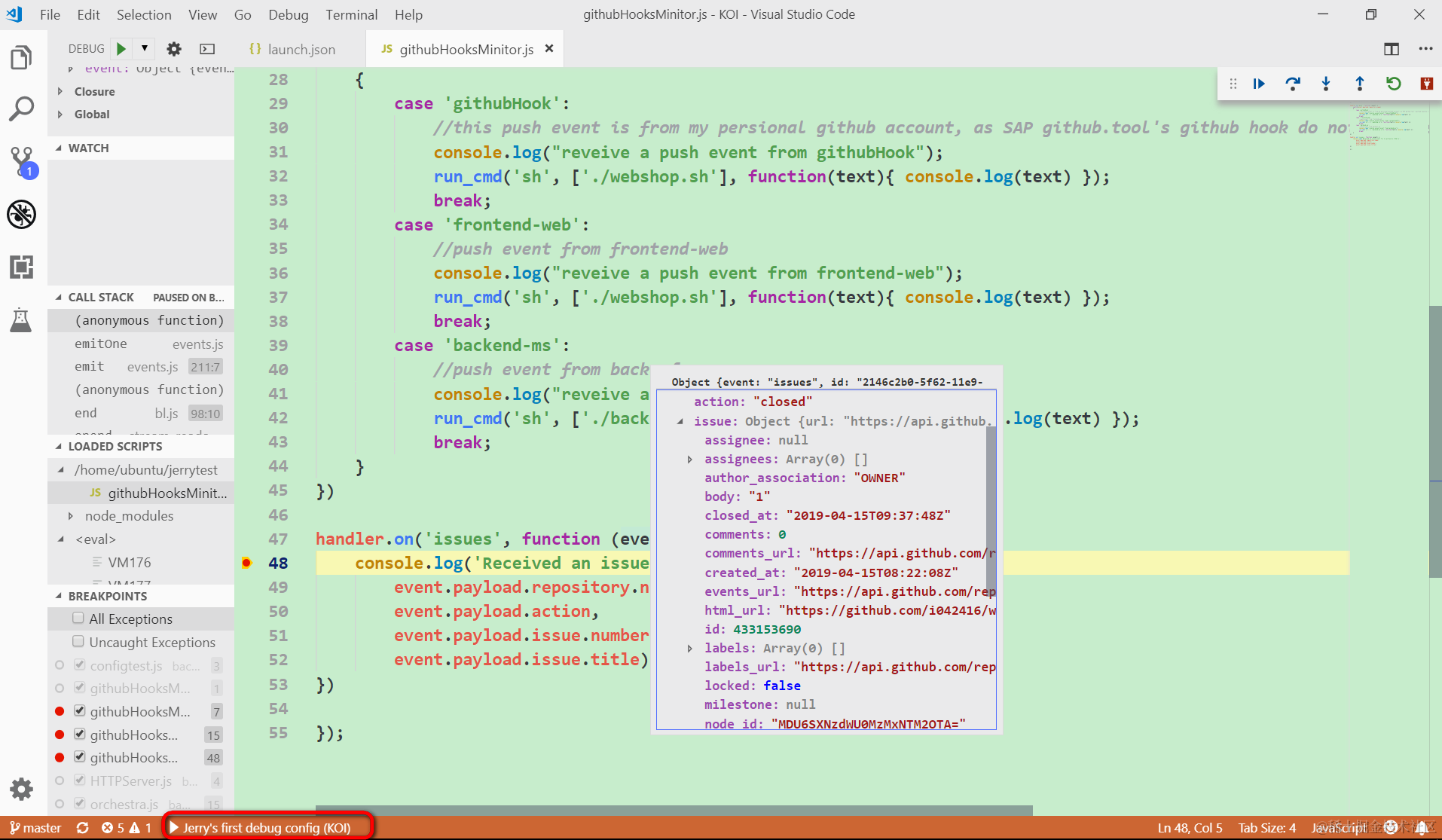Expand the Global scope
This screenshot has width=1442, height=840.
pos(60,114)
